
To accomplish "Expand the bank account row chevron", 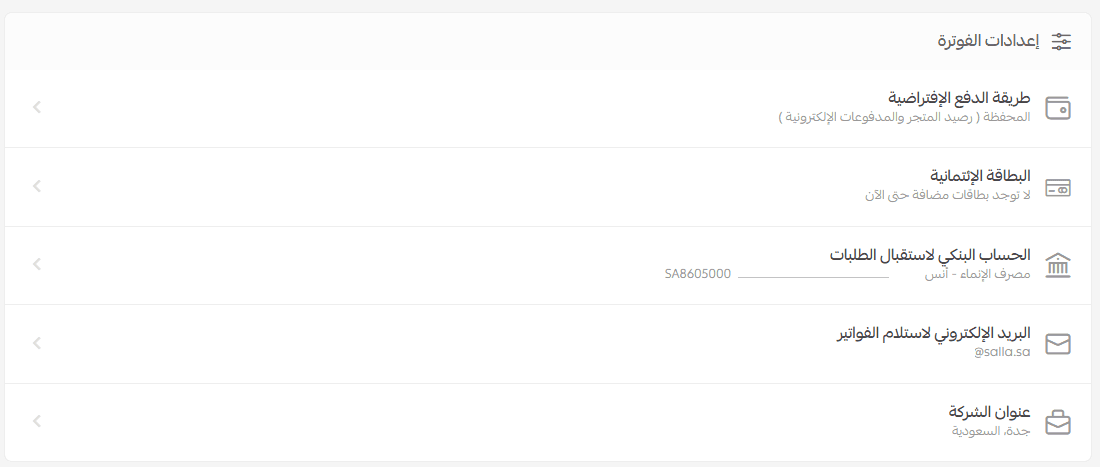I will [37, 264].
